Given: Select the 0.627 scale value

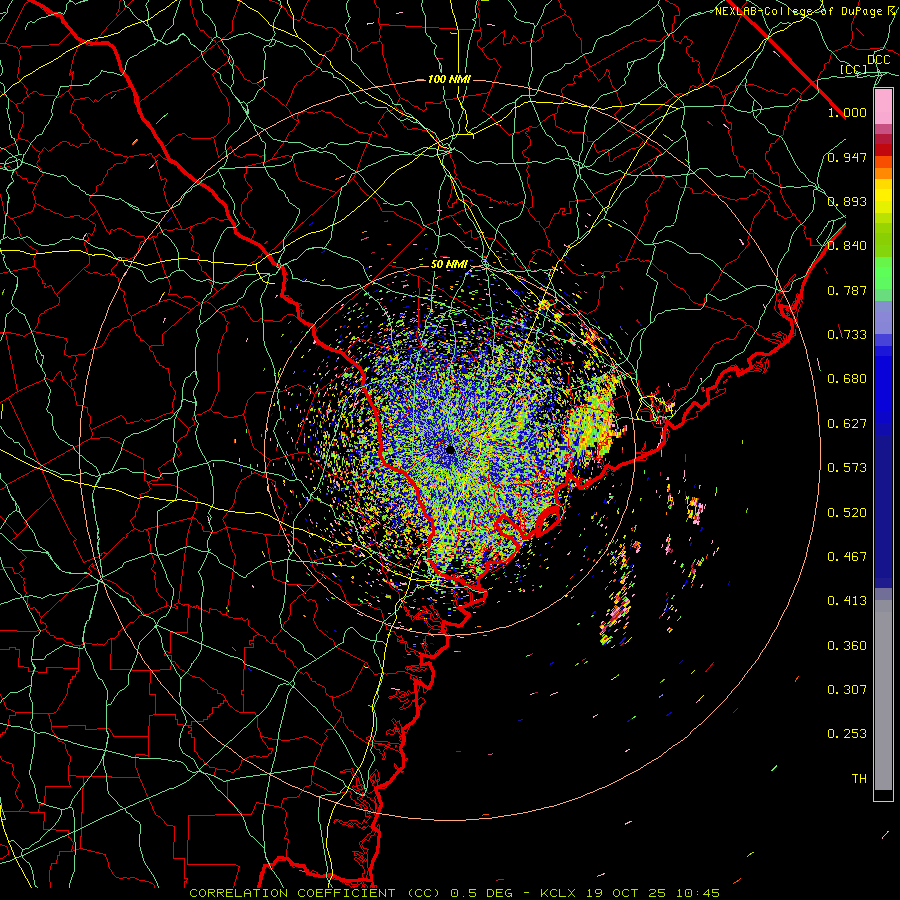Looking at the screenshot, I should (847, 424).
